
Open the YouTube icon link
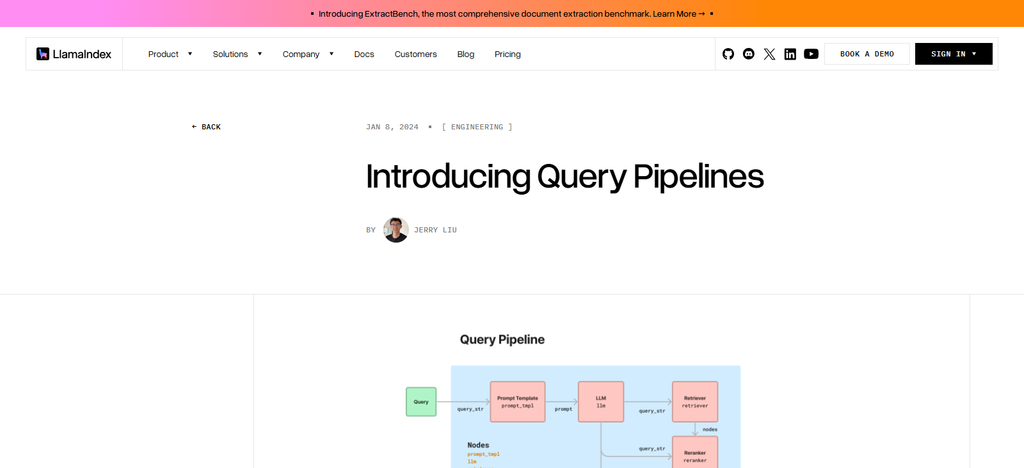[x=811, y=54]
